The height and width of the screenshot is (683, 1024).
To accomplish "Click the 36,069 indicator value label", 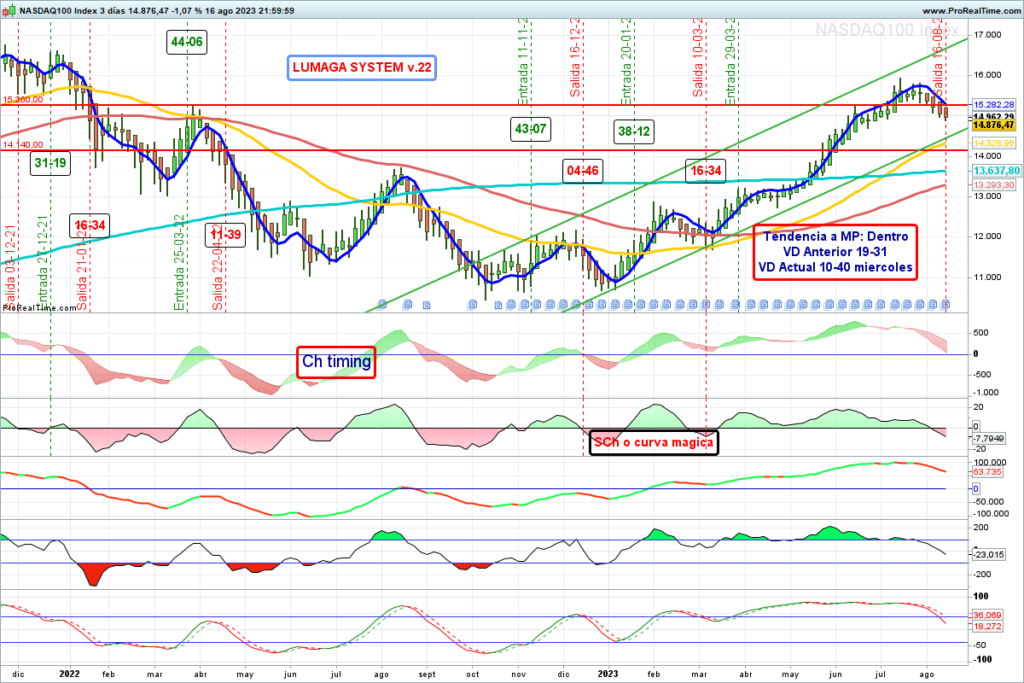I will [987, 615].
